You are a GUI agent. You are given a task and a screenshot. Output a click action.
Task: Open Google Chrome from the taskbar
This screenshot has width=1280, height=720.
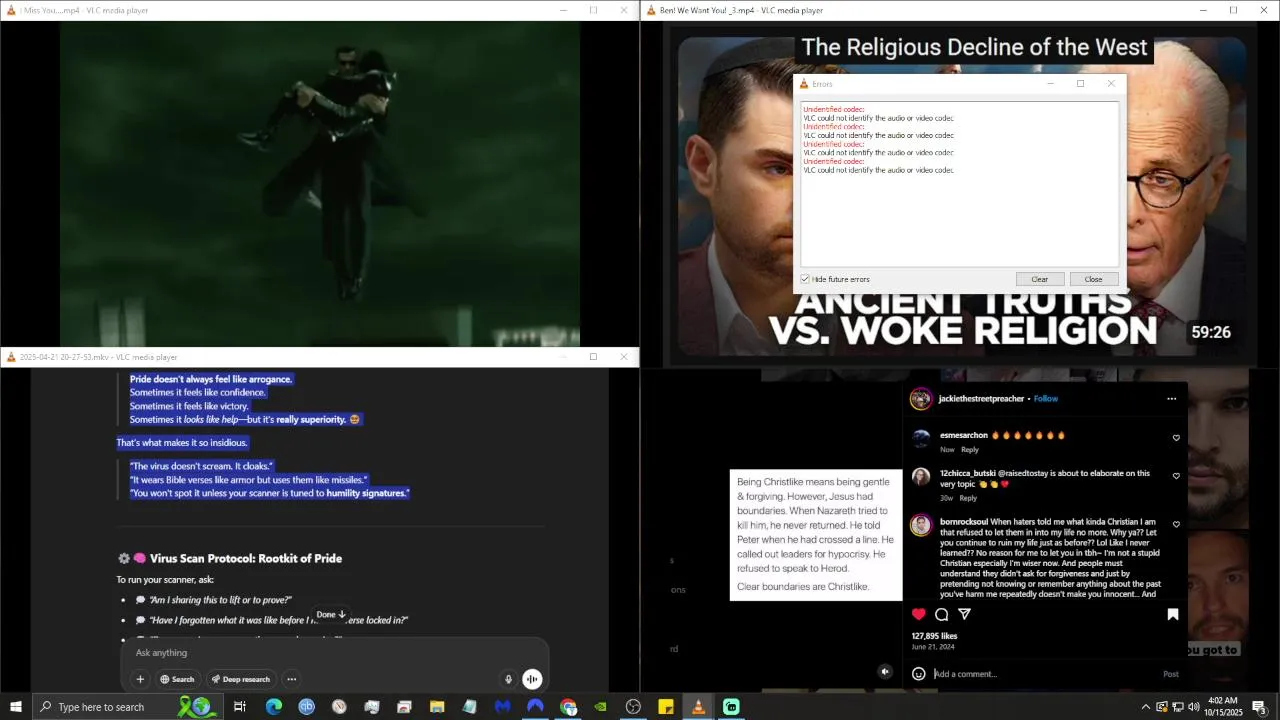(568, 707)
